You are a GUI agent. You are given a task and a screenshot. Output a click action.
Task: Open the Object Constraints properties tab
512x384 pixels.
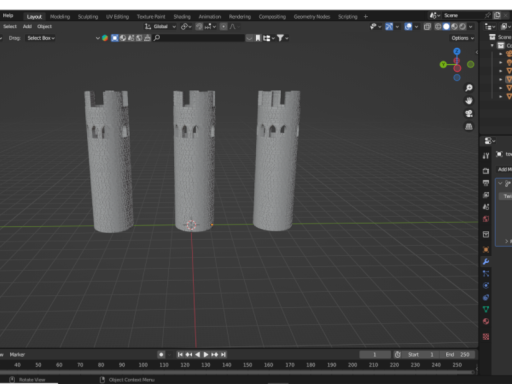486,297
